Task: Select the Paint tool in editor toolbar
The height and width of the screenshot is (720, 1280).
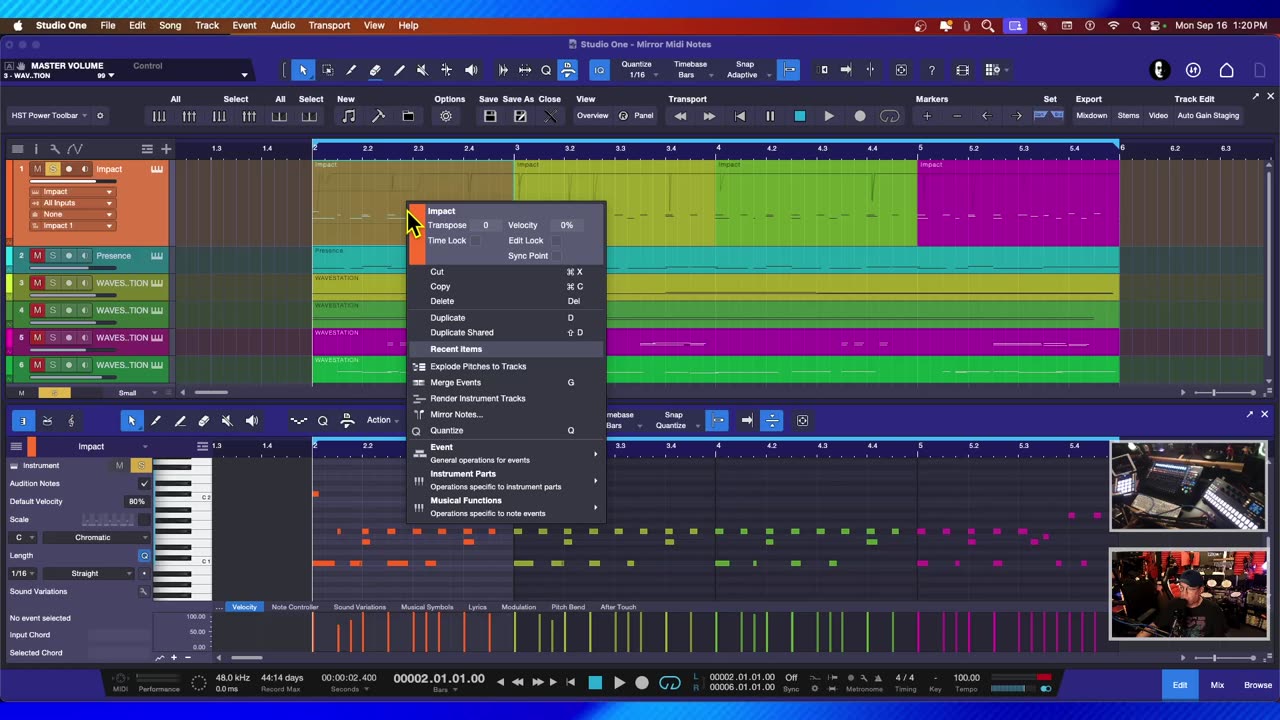Action: (180, 421)
